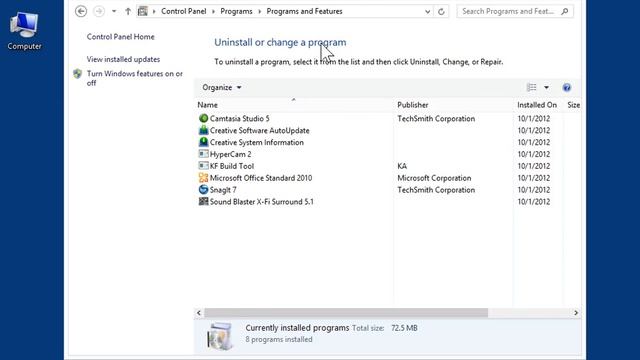Screen dimensions: 640x360
Task: Select SnagIt 7 name
Action: [223, 190]
